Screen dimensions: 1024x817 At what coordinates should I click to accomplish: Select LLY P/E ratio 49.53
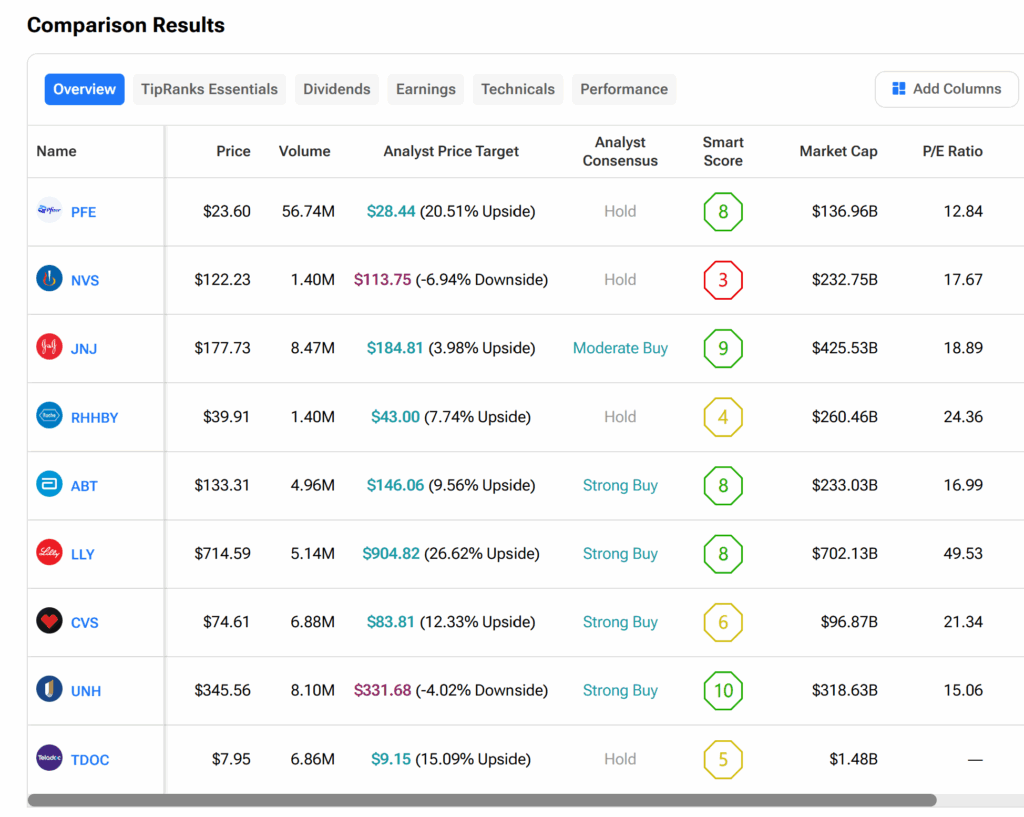pyautogui.click(x=963, y=554)
